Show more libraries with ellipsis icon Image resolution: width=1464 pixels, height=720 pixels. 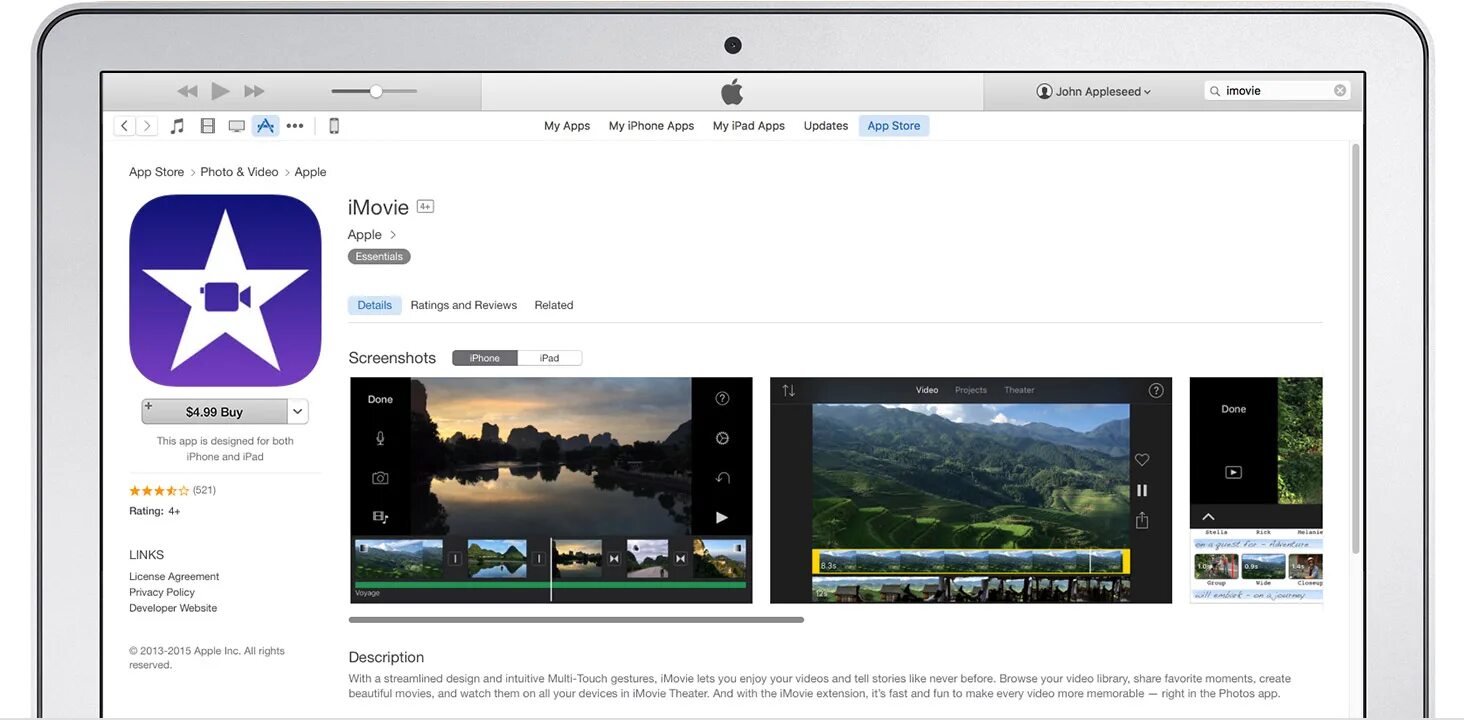click(295, 126)
